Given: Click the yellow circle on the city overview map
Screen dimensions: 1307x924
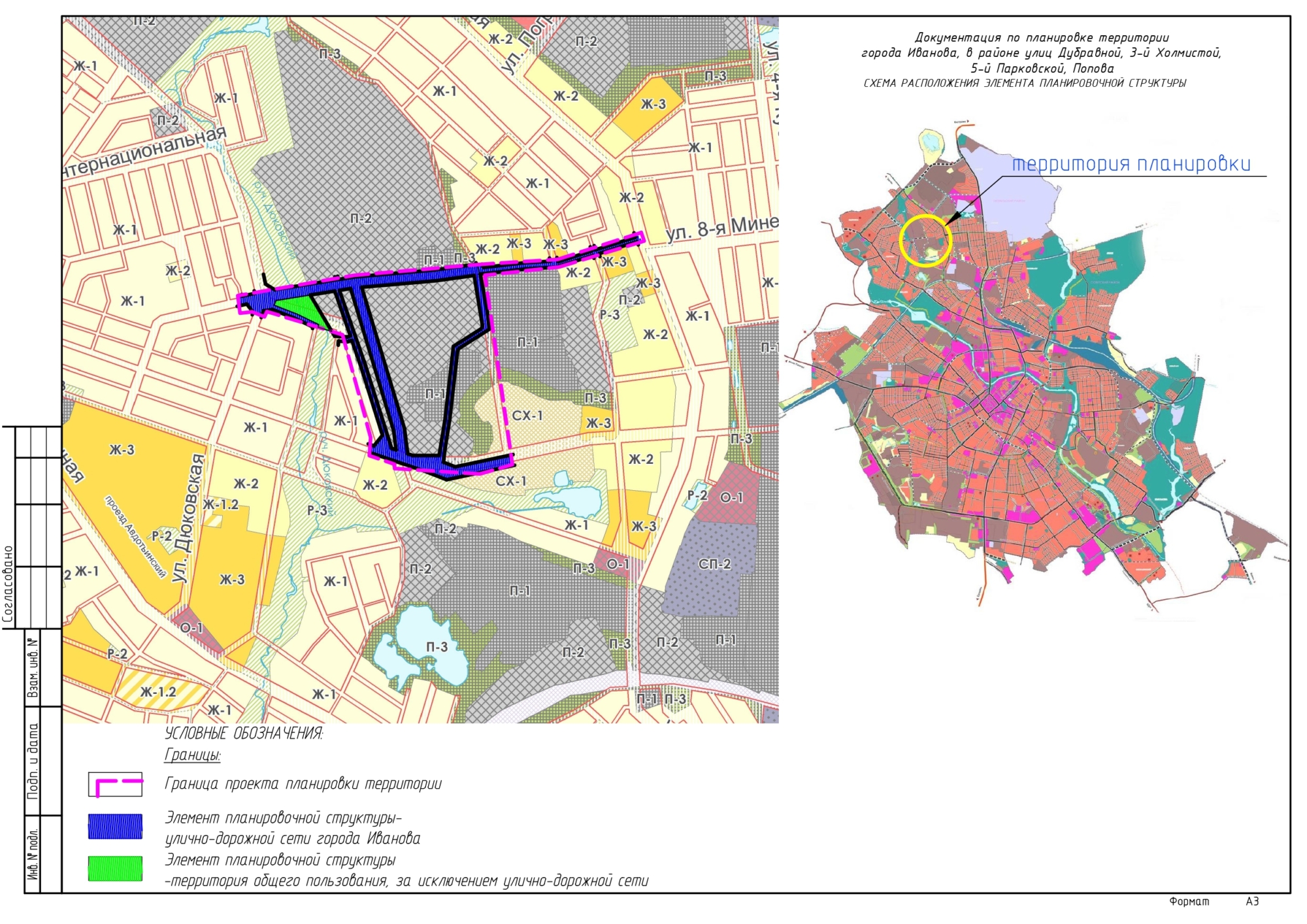Looking at the screenshot, I should 925,240.
